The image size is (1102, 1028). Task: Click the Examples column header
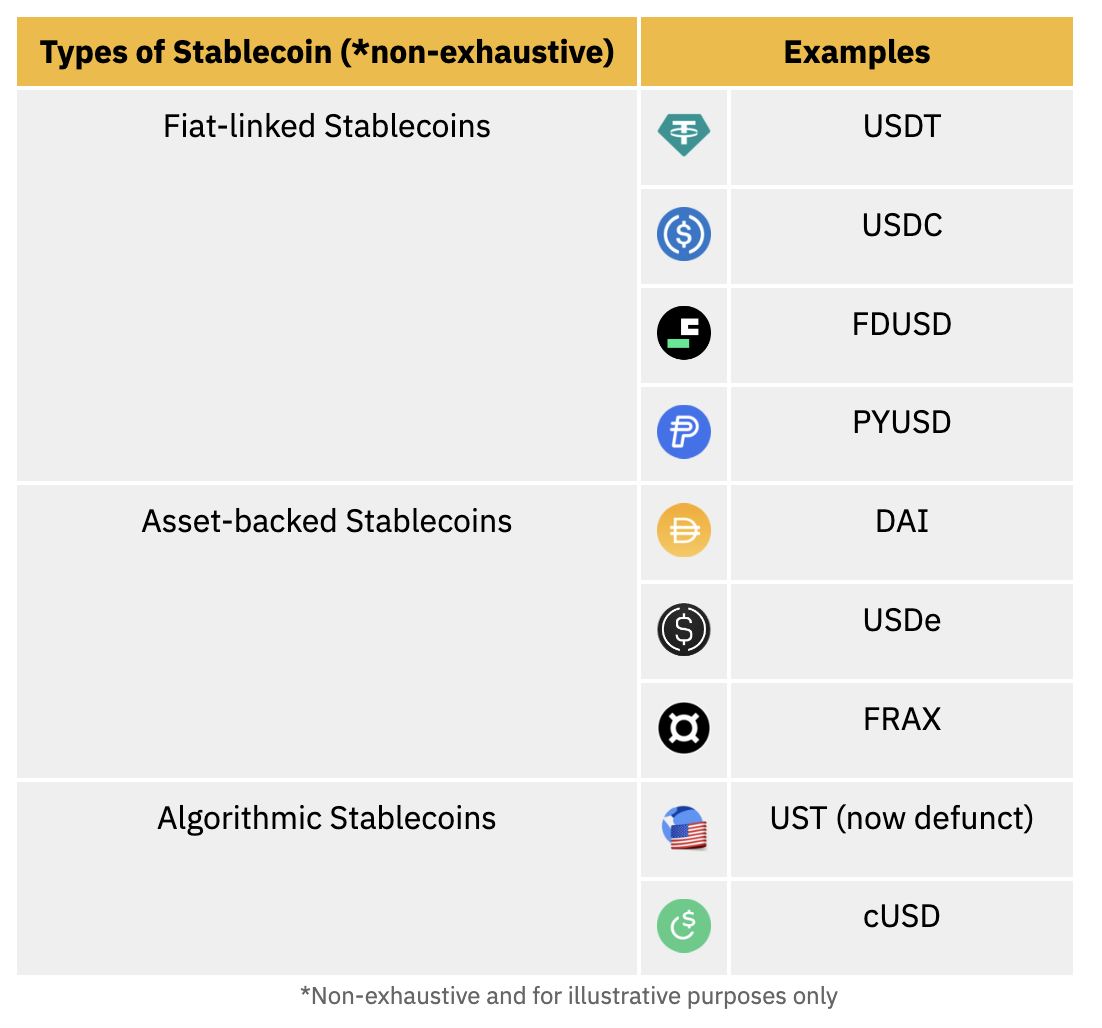(x=857, y=52)
